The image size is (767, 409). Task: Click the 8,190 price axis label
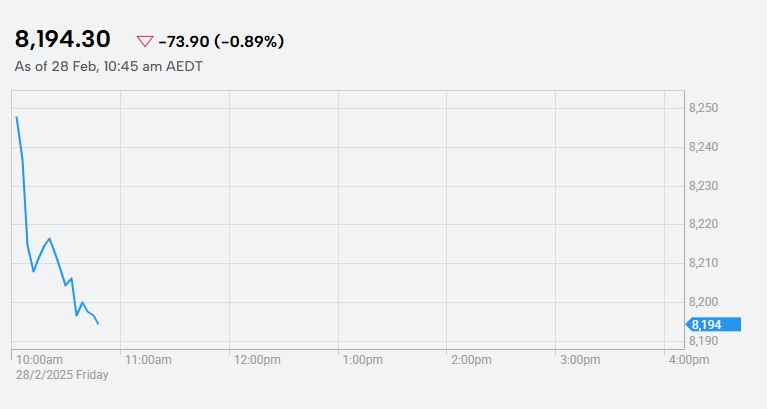coord(703,341)
